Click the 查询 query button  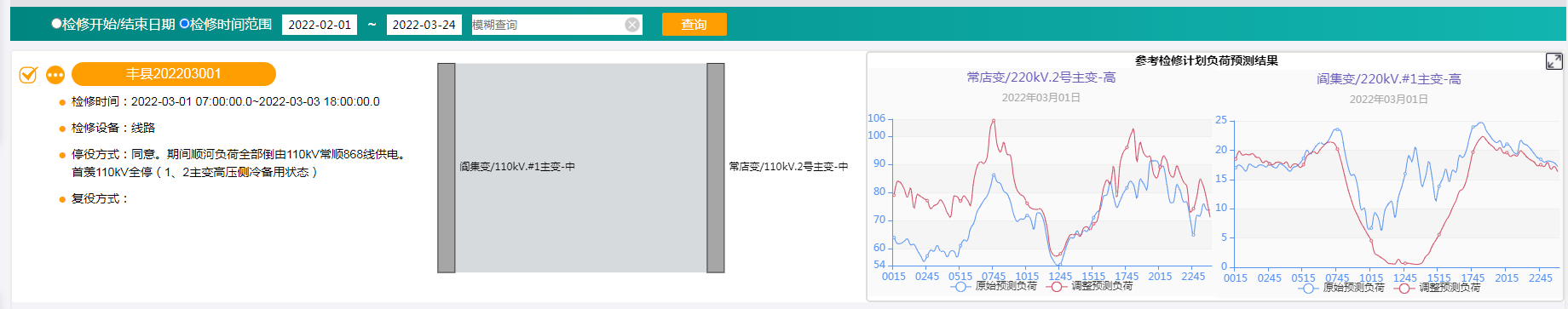694,25
